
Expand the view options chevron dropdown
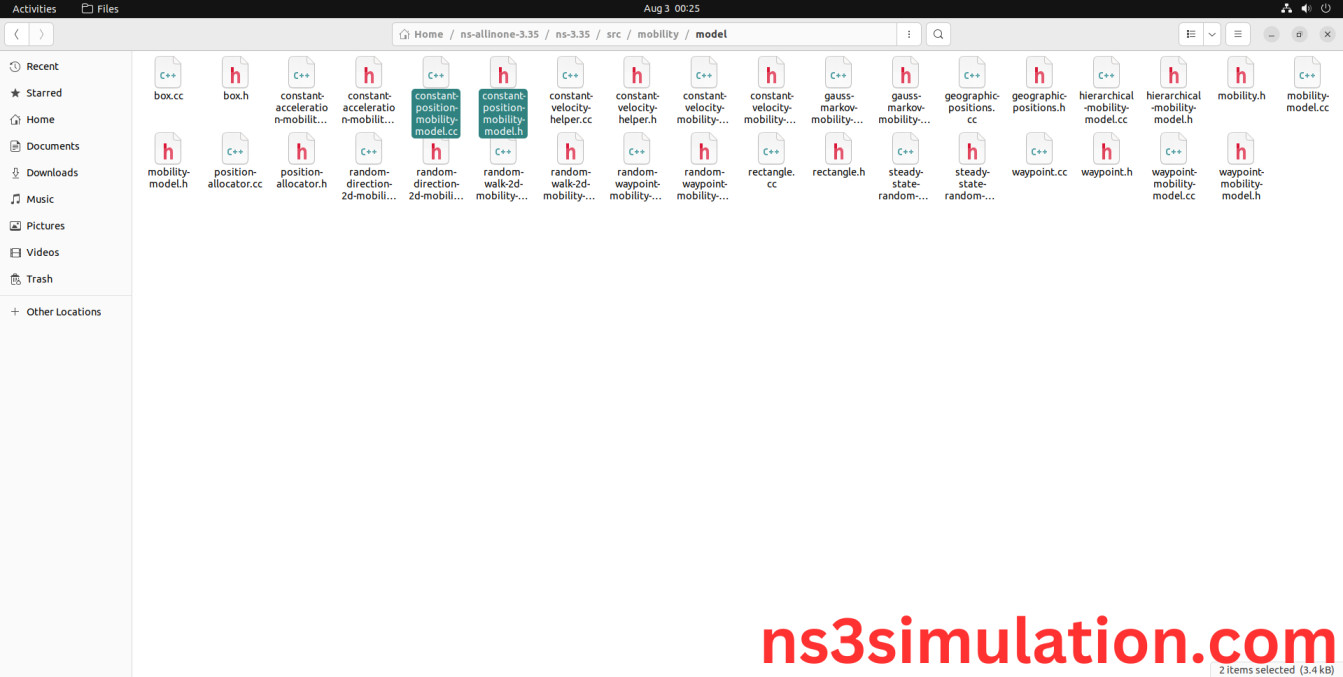pyautogui.click(x=1211, y=33)
